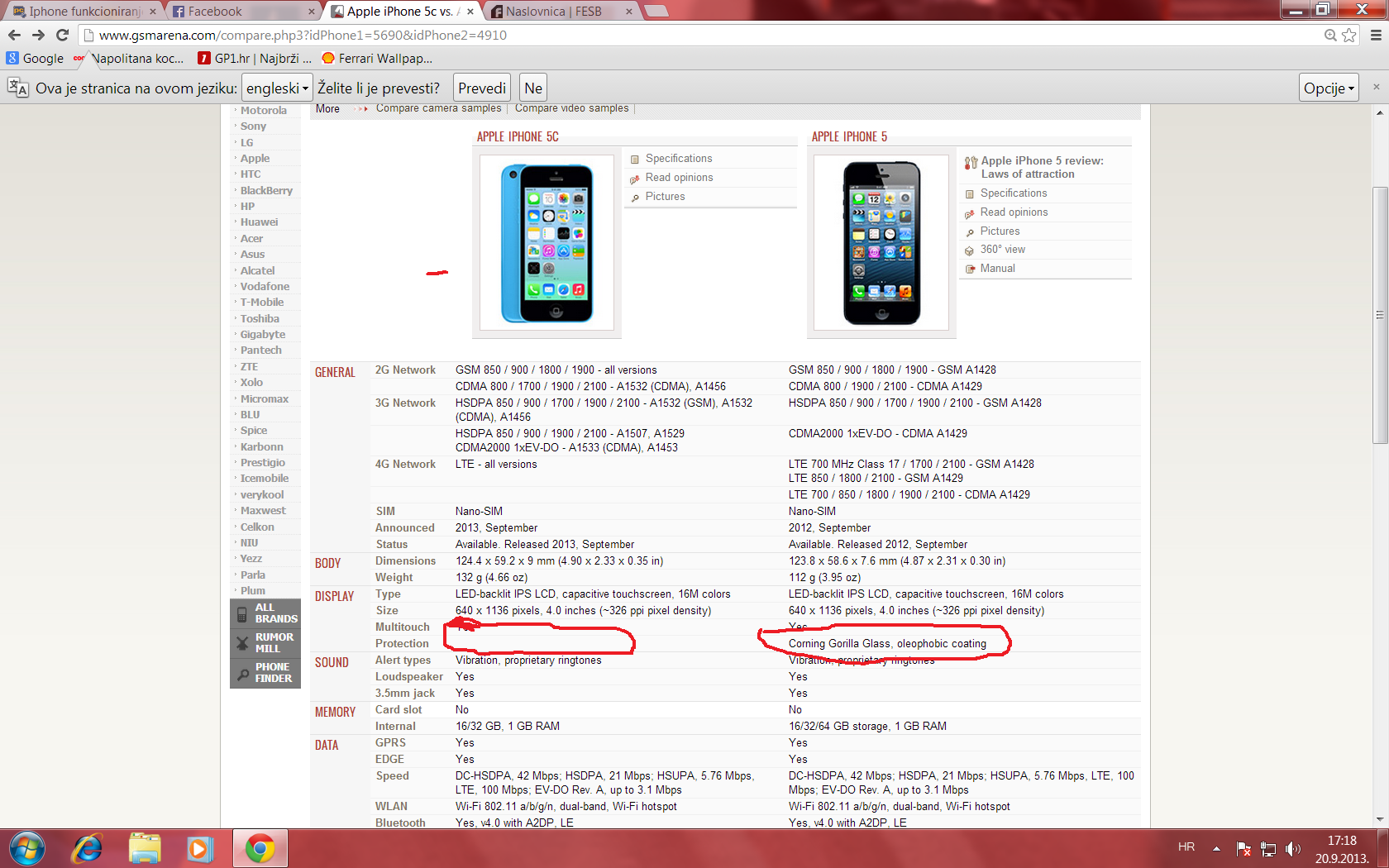1389x868 pixels.
Task: Launch Internet Explorer from the taskbar
Action: pyautogui.click(x=87, y=849)
